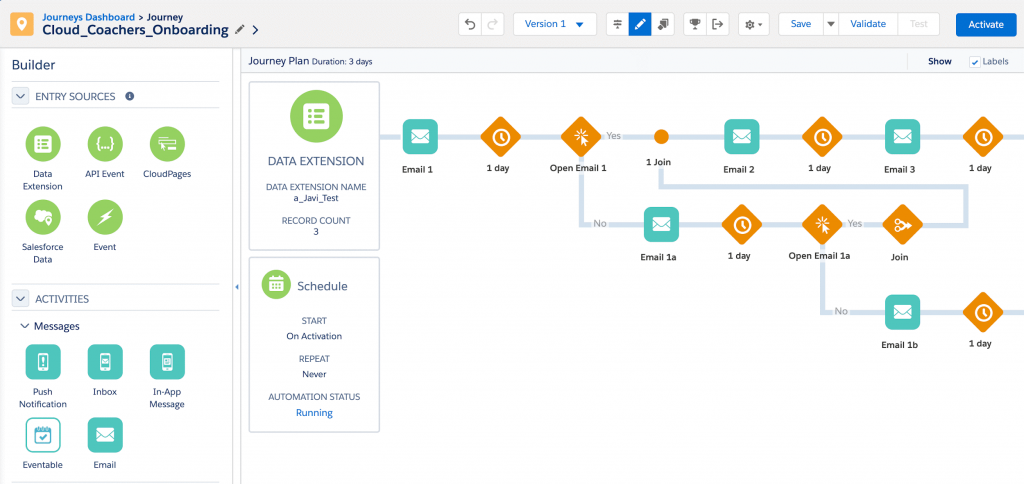Image resolution: width=1024 pixels, height=484 pixels.
Task: Click the 1 Join orange dot
Action: (x=661, y=137)
